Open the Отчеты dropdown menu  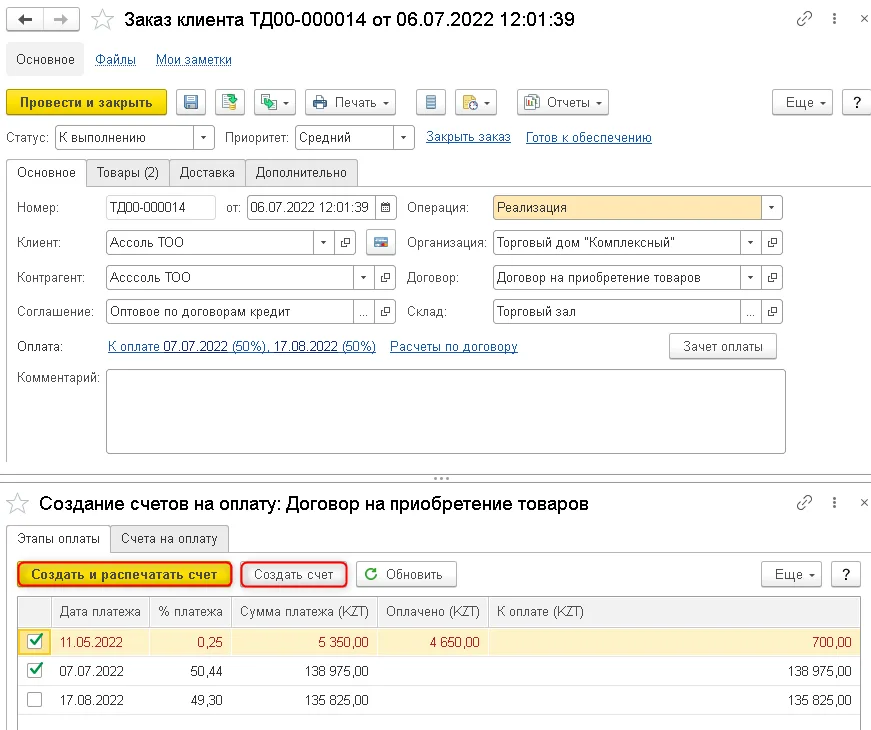[x=563, y=102]
